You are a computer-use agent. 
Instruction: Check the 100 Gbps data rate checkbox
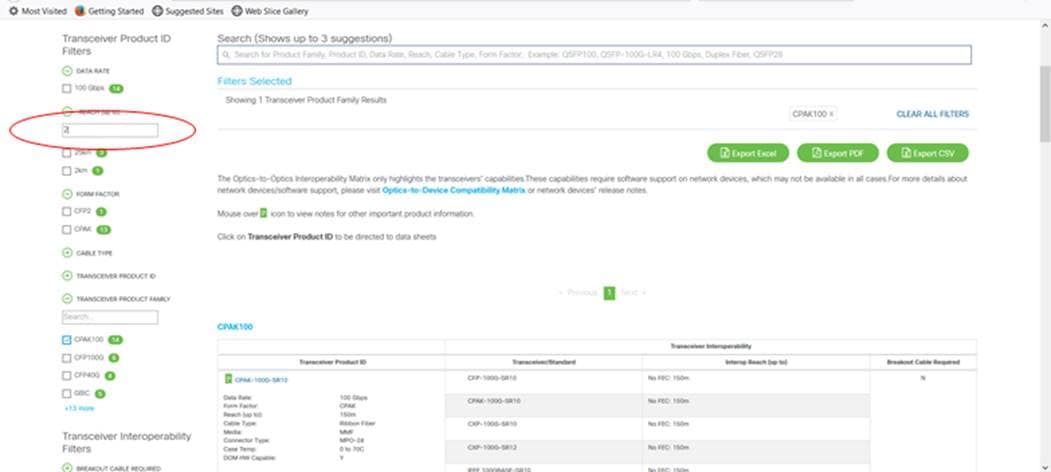(66, 88)
